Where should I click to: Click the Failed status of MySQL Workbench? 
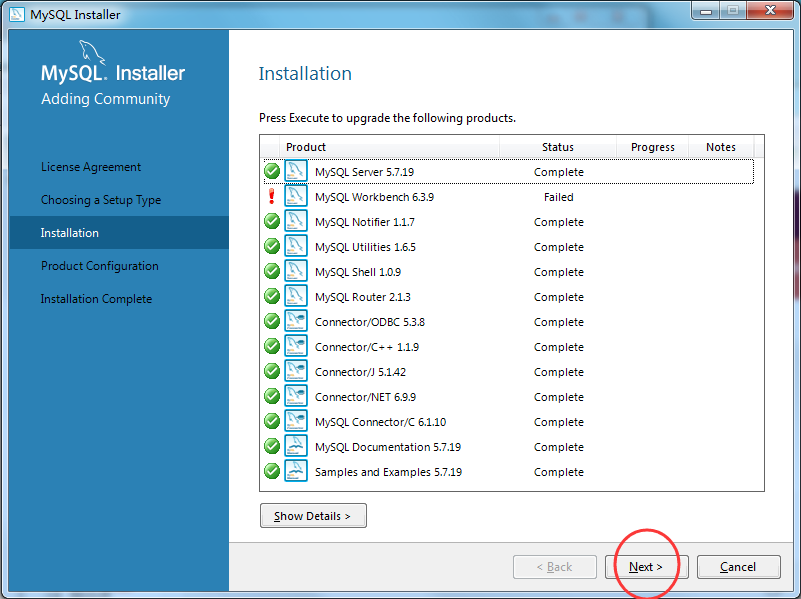click(558, 197)
